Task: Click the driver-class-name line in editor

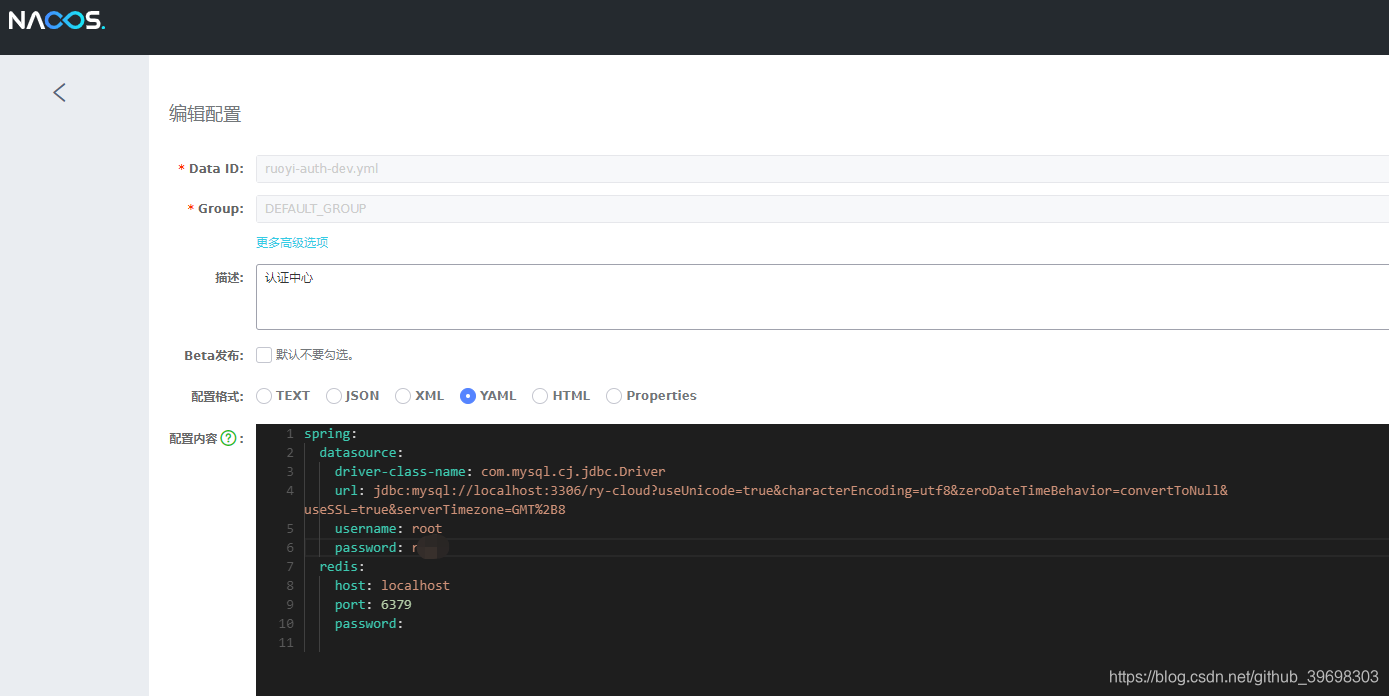Action: click(x=500, y=472)
